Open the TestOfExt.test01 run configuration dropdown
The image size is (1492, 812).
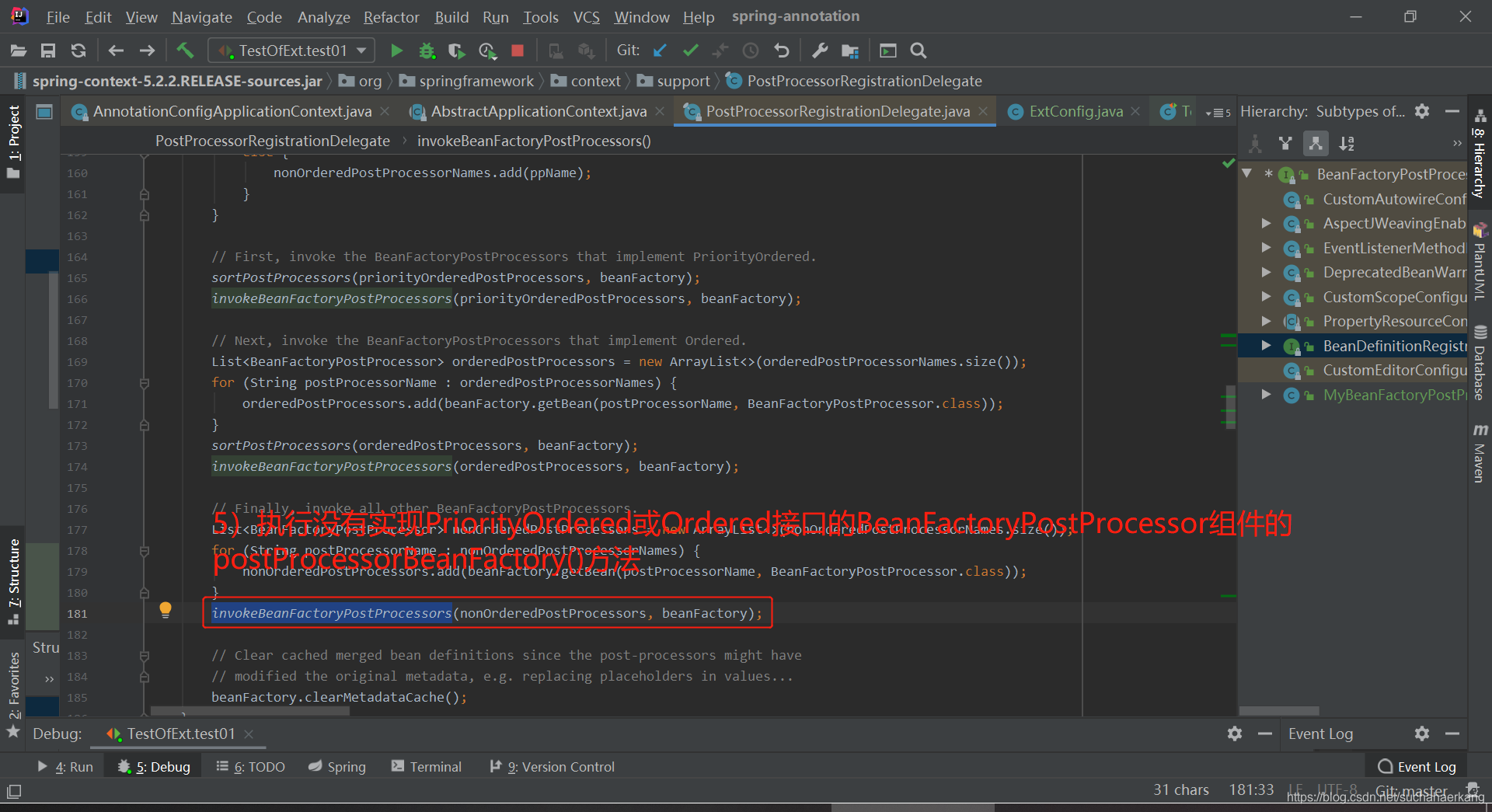tap(291, 51)
